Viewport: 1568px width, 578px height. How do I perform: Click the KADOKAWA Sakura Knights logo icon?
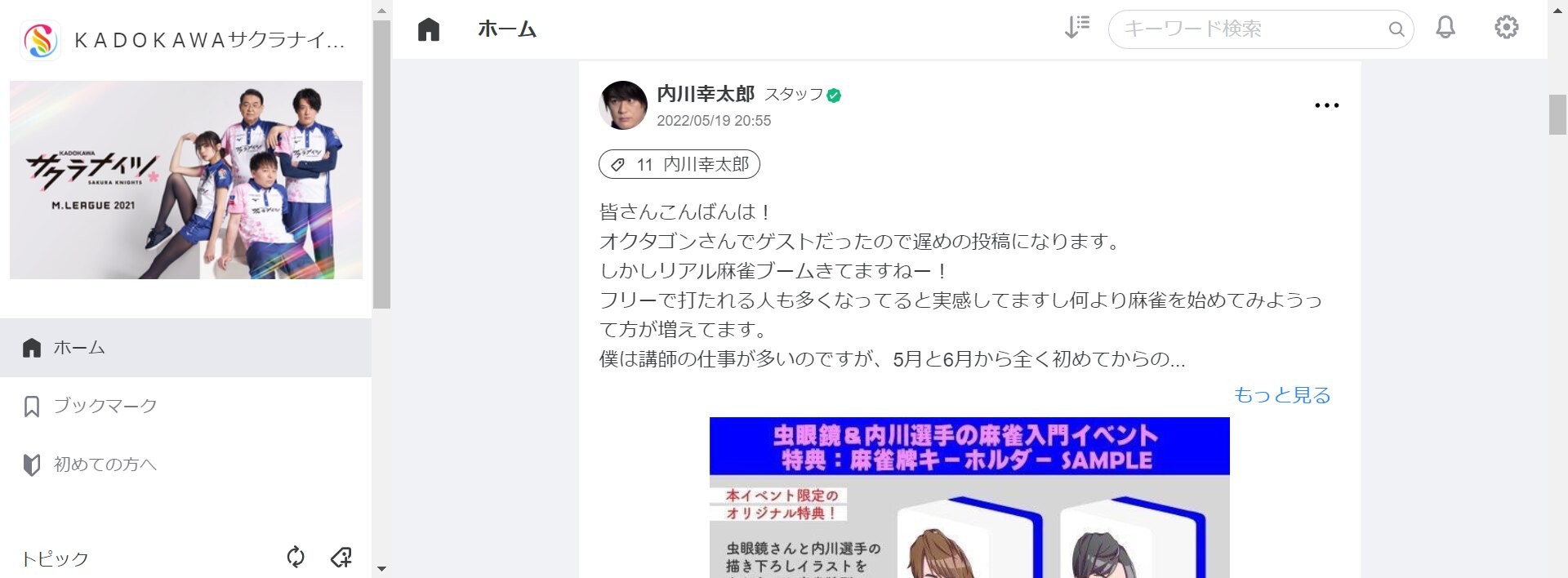pyautogui.click(x=40, y=40)
